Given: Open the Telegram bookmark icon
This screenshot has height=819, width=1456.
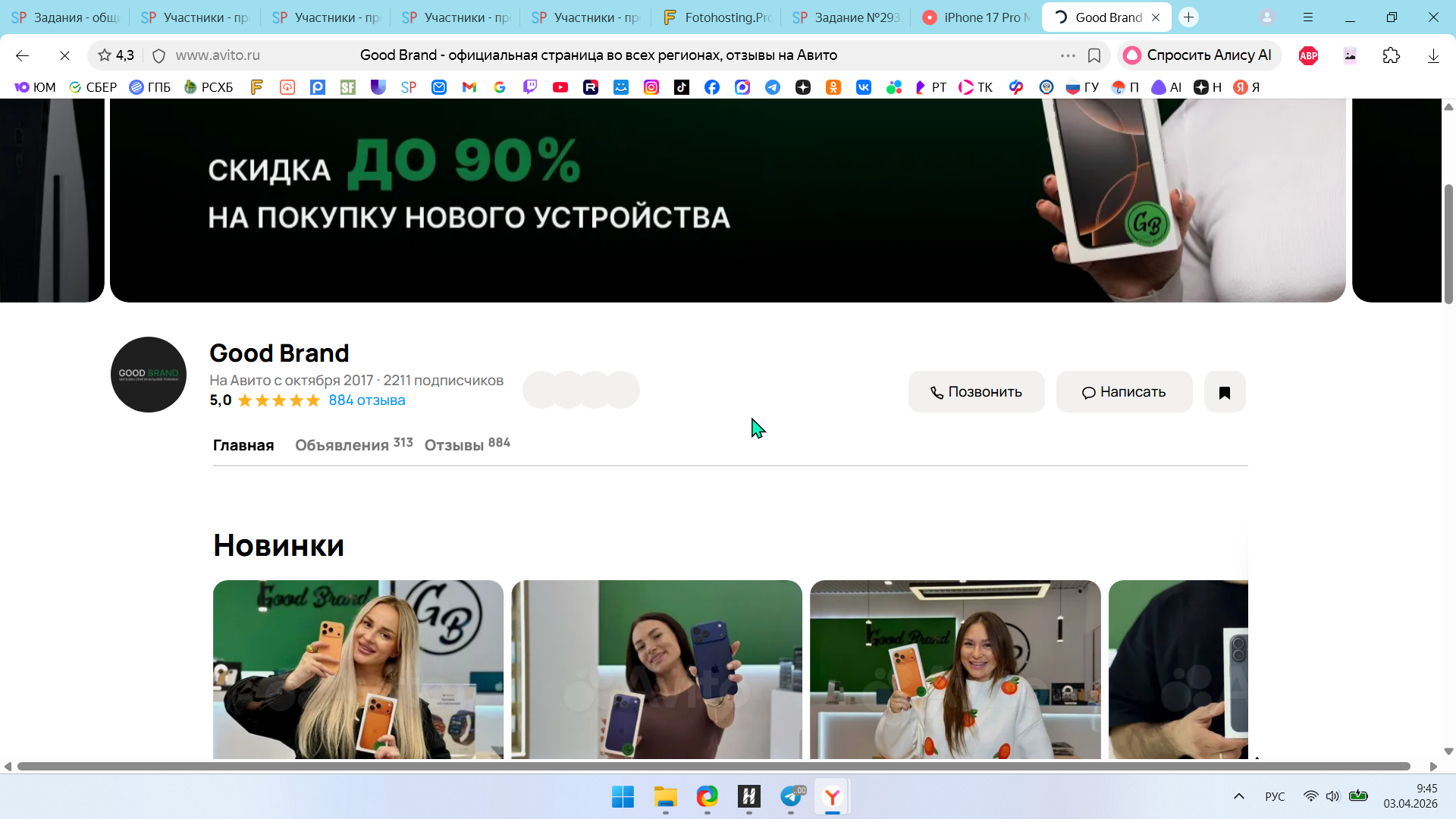Looking at the screenshot, I should [773, 87].
